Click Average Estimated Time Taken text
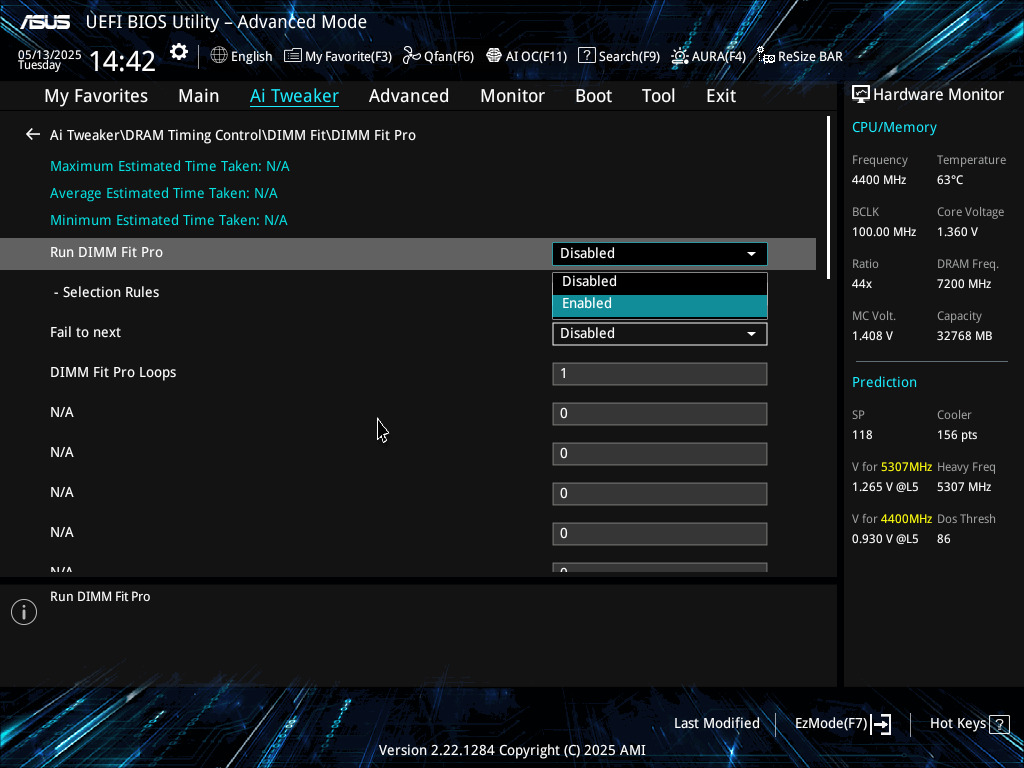This screenshot has height=768, width=1024. click(x=164, y=193)
